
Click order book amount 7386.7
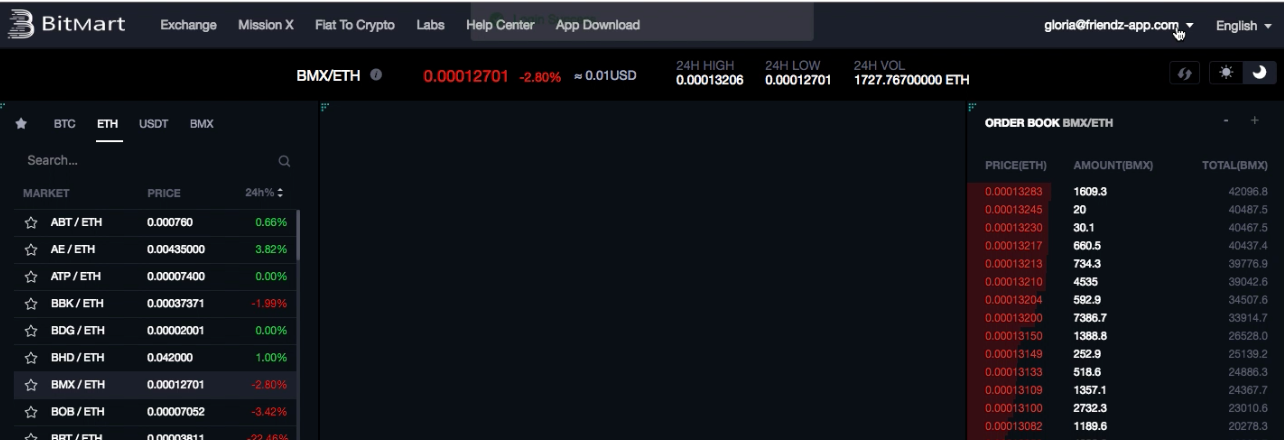[1090, 318]
